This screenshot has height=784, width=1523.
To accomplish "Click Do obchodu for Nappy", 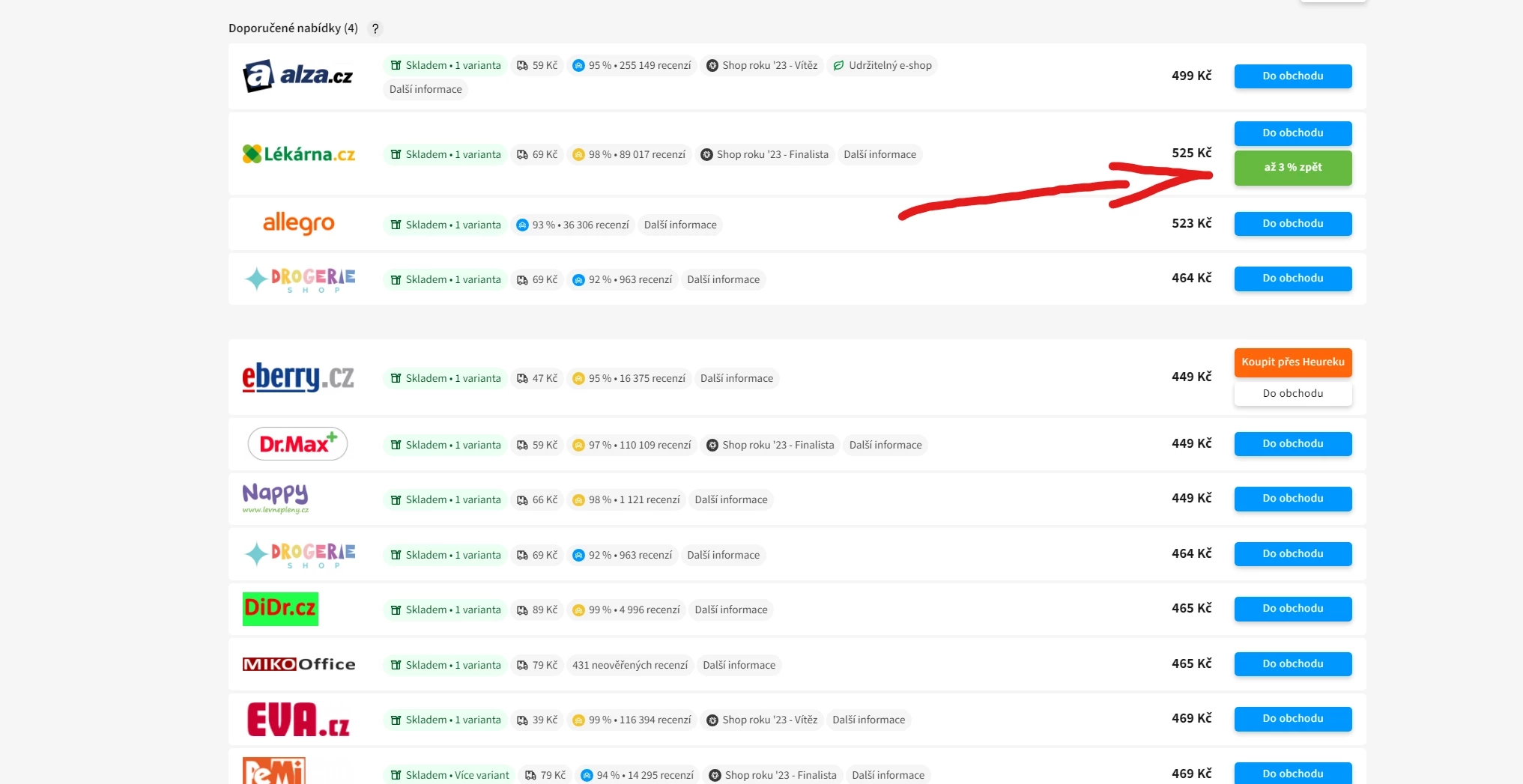I will point(1293,499).
